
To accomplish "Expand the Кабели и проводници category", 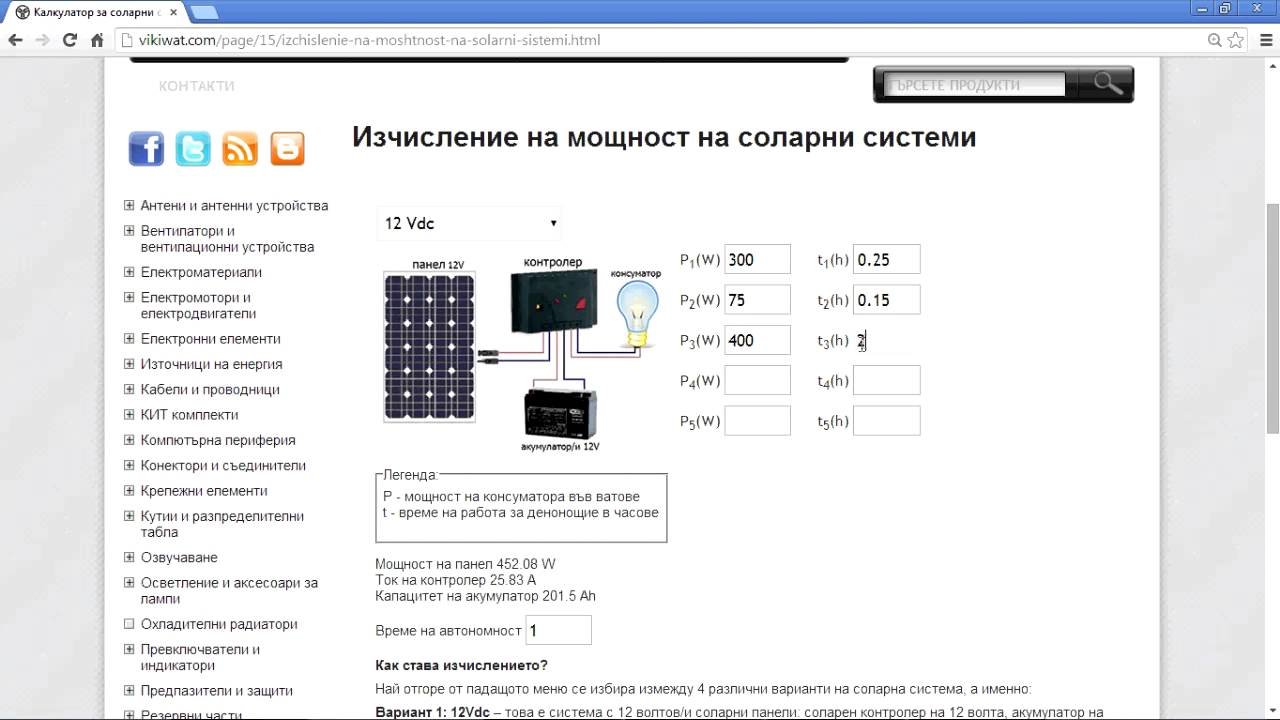I will (129, 389).
